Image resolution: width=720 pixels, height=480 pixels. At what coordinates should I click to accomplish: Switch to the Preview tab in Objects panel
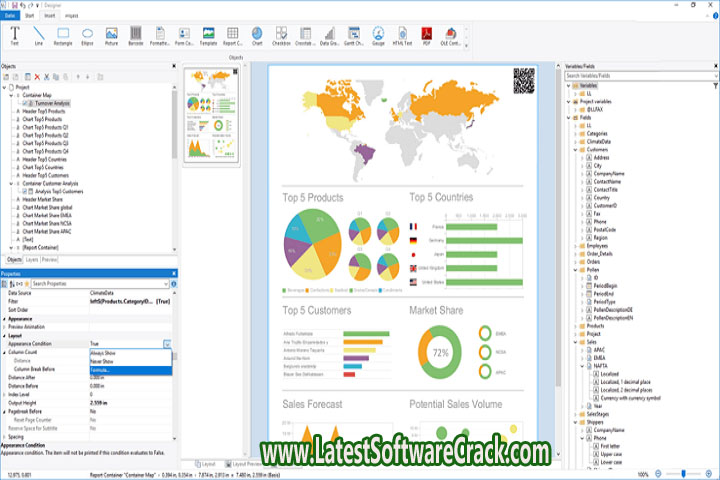[50, 260]
